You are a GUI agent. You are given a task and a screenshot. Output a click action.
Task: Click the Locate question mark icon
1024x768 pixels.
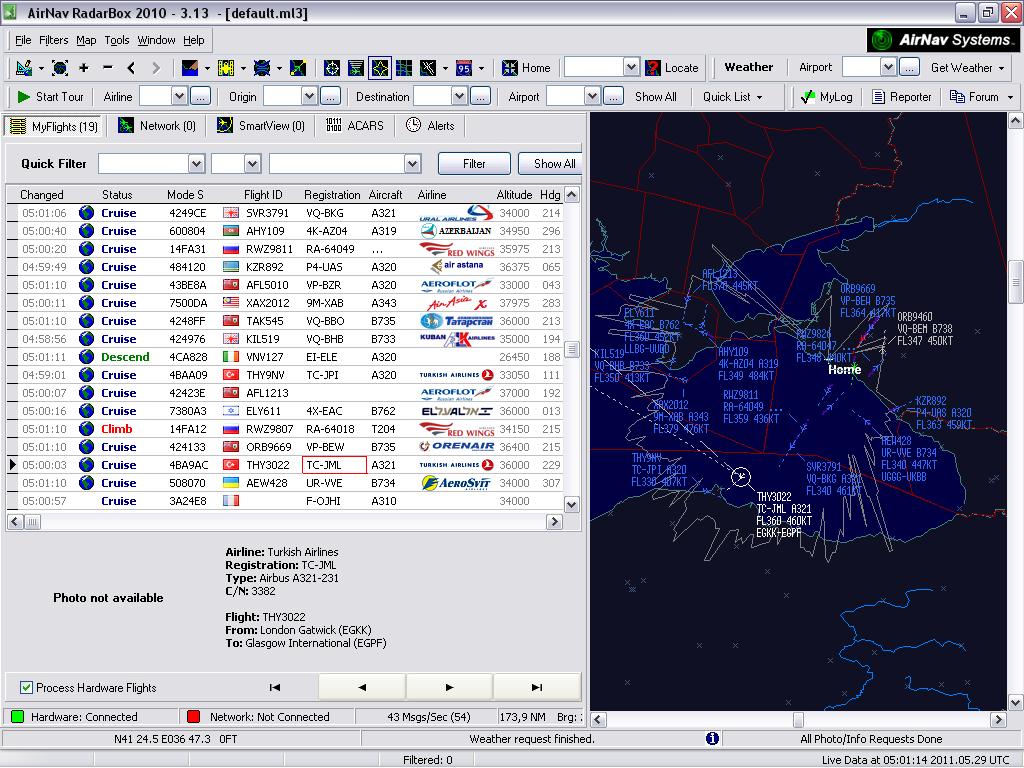pos(652,68)
